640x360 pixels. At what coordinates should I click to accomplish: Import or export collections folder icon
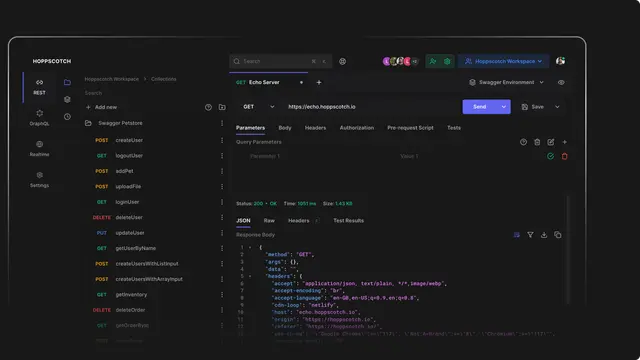222,107
